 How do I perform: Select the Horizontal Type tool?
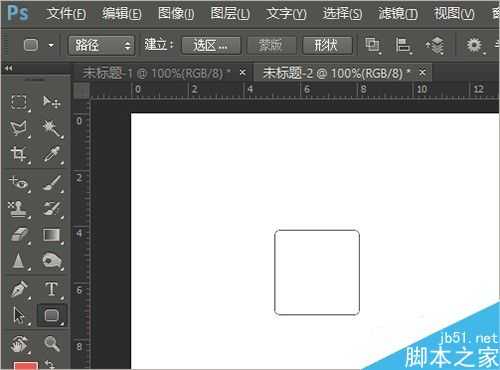(x=52, y=289)
